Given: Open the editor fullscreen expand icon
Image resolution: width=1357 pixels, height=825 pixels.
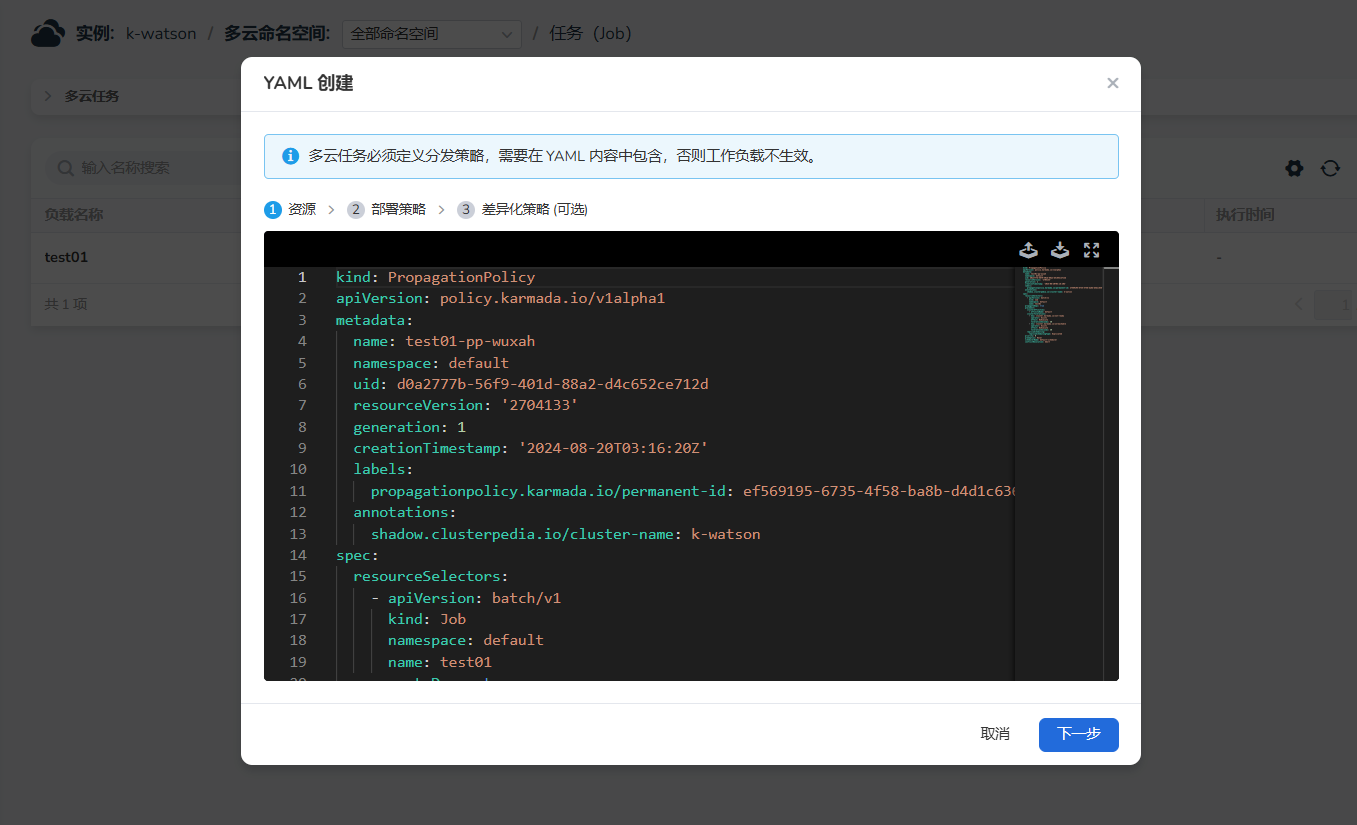Looking at the screenshot, I should tap(1091, 250).
